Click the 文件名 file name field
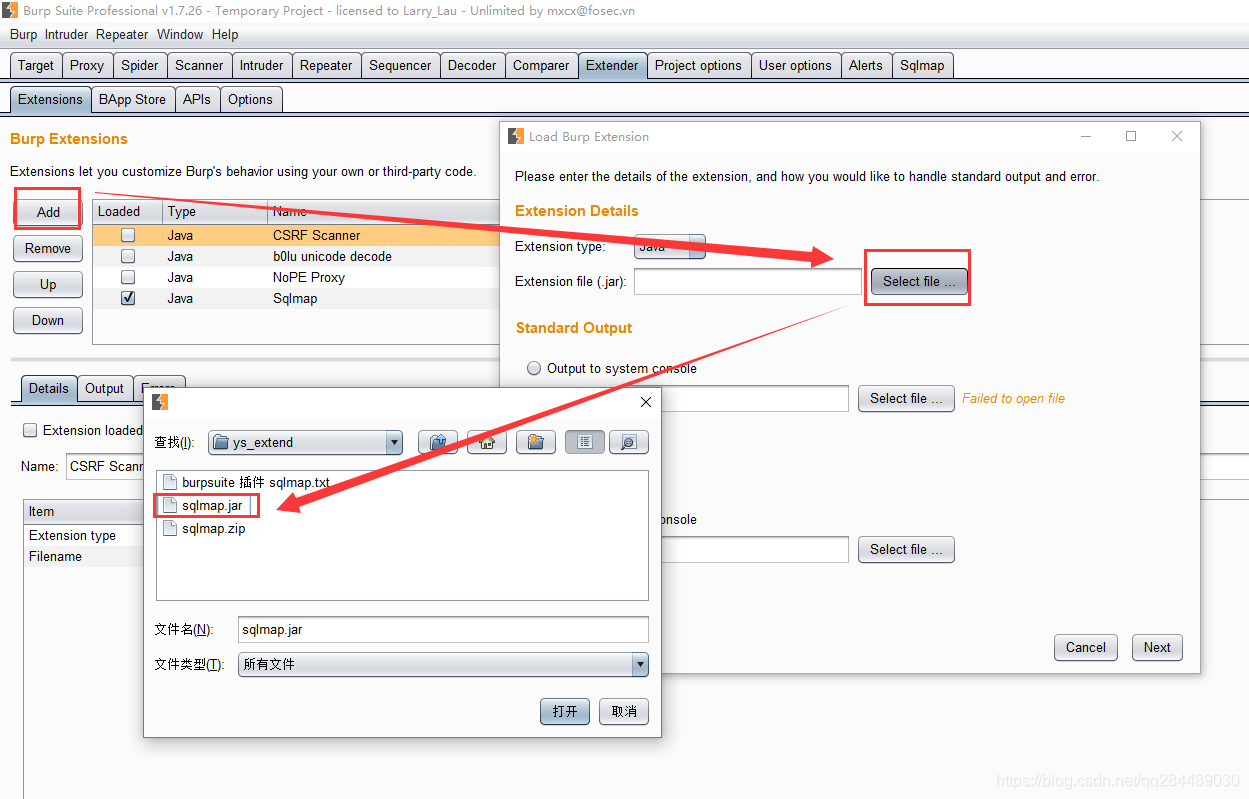This screenshot has width=1249, height=799. (x=443, y=629)
